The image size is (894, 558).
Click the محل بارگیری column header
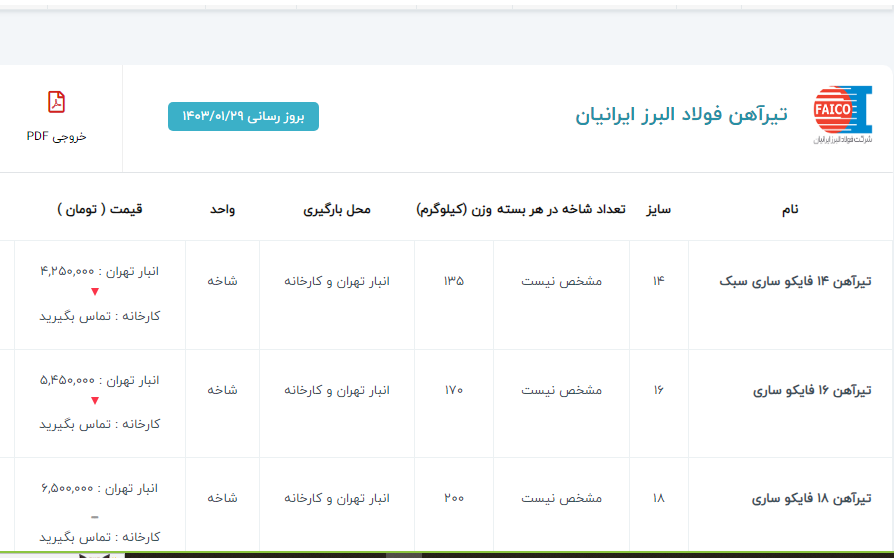click(x=337, y=209)
